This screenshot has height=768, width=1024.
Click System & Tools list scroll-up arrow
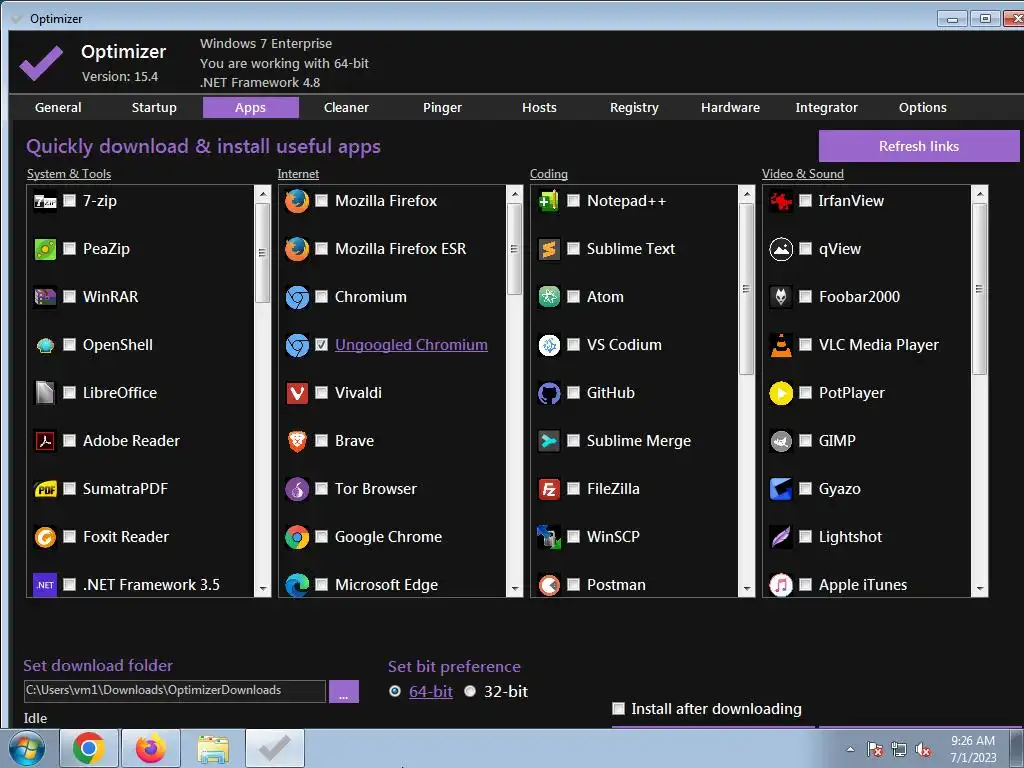click(263, 194)
